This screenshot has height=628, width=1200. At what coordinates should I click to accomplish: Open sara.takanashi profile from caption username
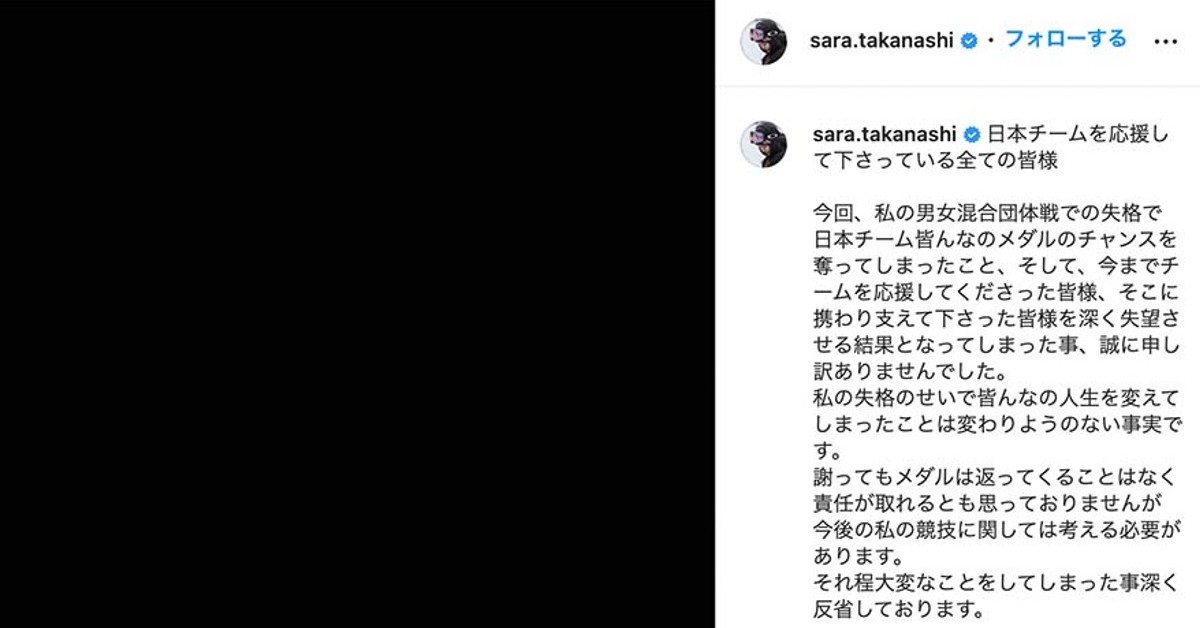pos(884,134)
